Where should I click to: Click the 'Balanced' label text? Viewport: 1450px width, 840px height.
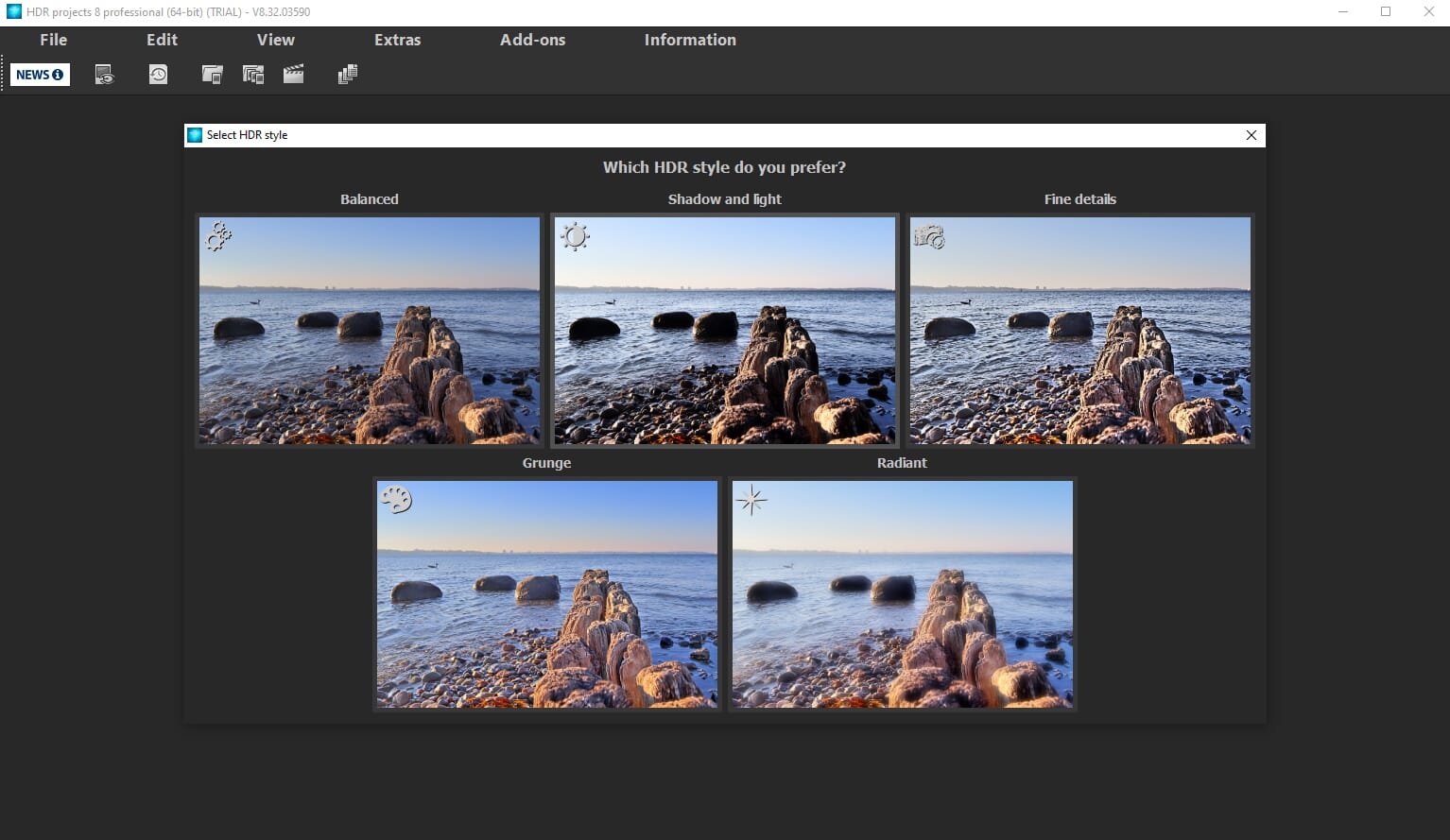click(x=370, y=199)
